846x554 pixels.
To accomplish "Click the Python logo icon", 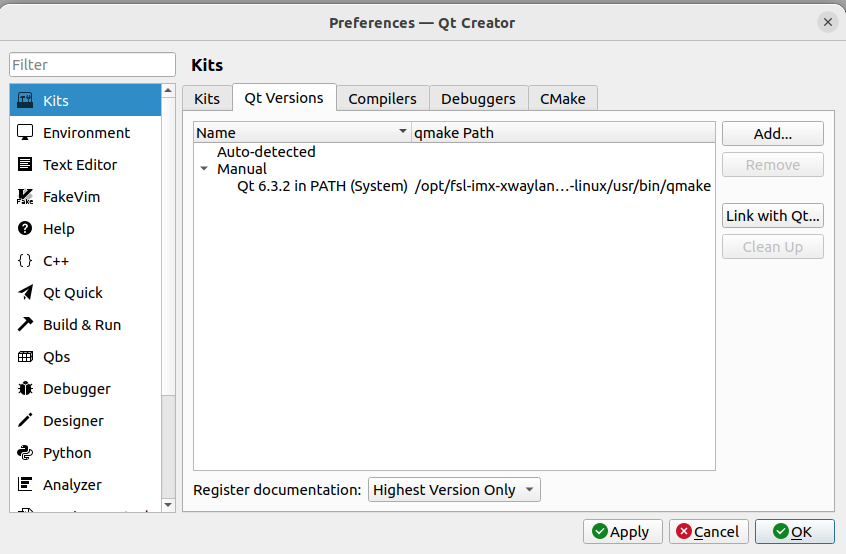I will 25,453.
